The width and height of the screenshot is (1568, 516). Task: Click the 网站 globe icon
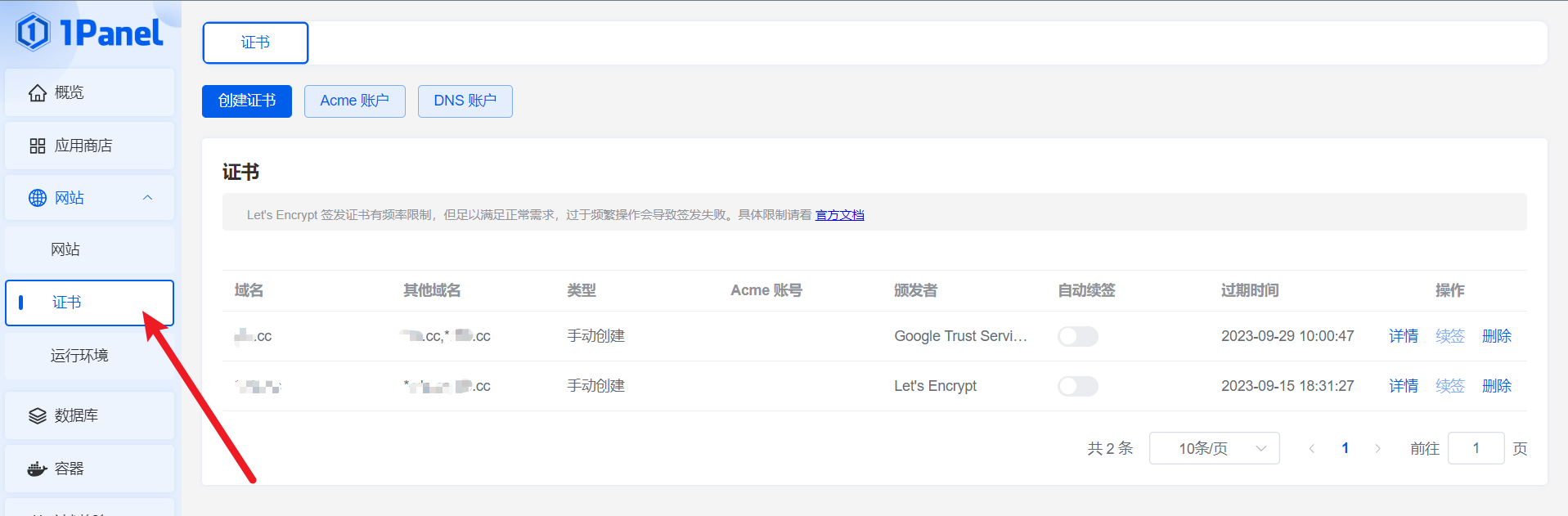click(x=38, y=198)
